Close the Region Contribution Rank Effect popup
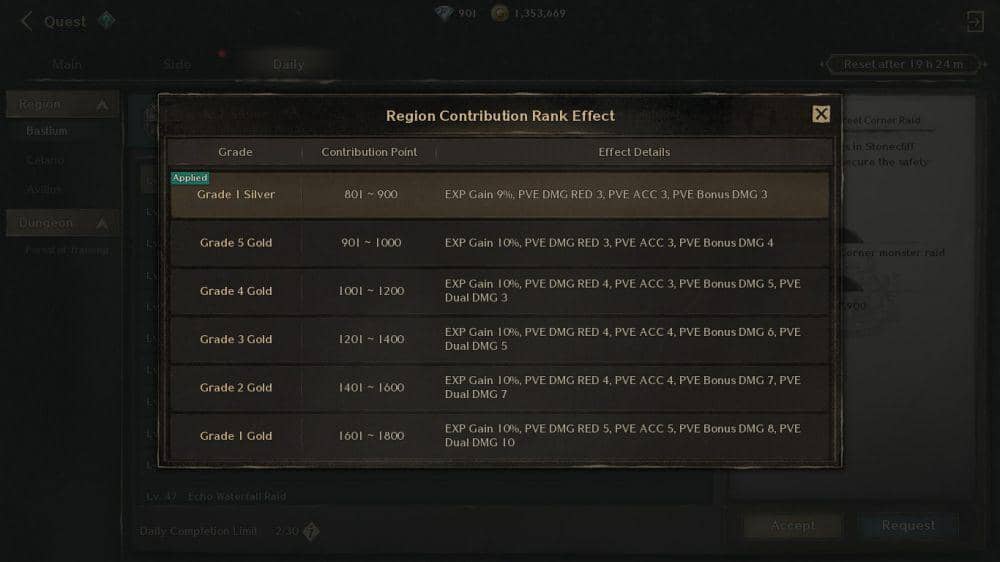The width and height of the screenshot is (1000, 562). click(x=821, y=114)
